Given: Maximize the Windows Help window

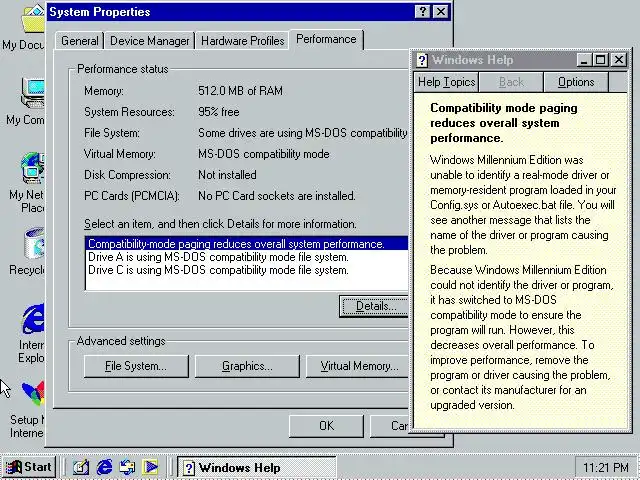Looking at the screenshot, I should click(x=600, y=60).
